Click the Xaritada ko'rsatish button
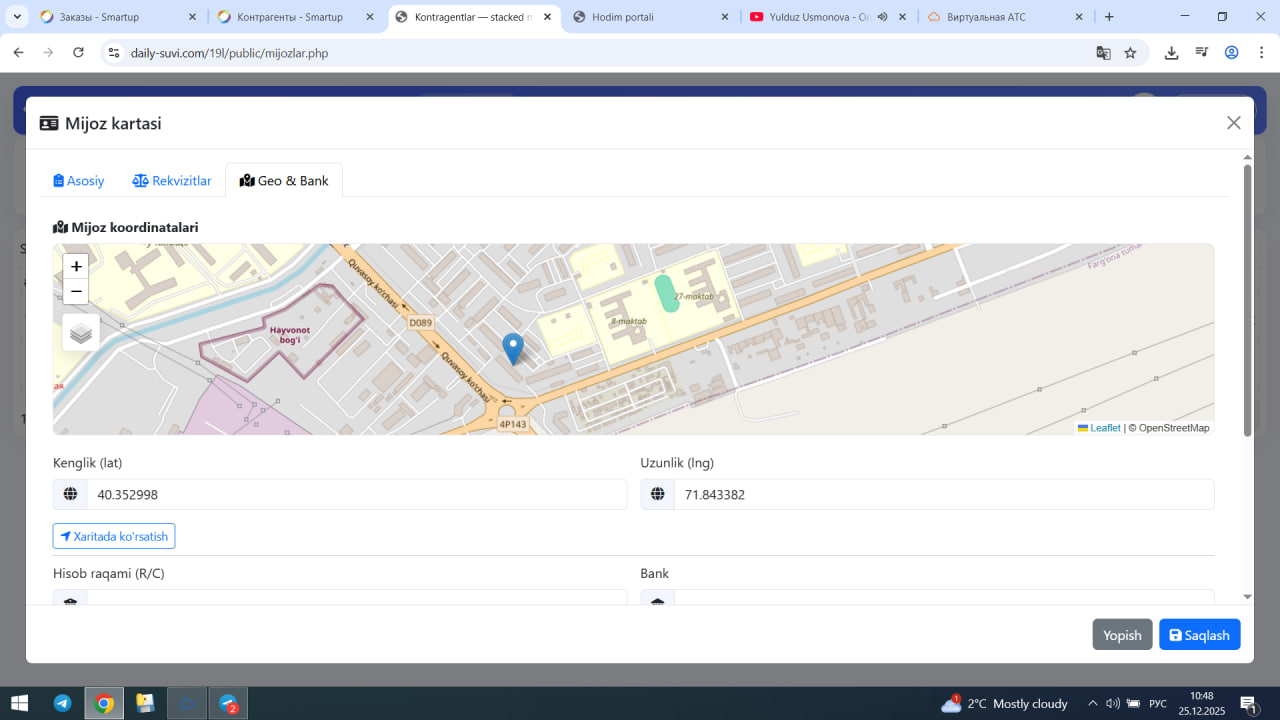 [x=114, y=536]
